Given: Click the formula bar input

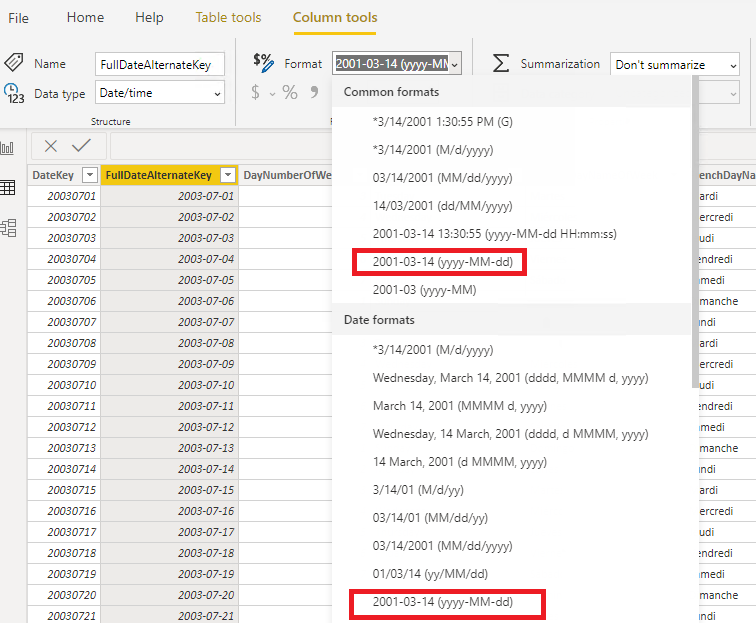Looking at the screenshot, I should [221, 146].
